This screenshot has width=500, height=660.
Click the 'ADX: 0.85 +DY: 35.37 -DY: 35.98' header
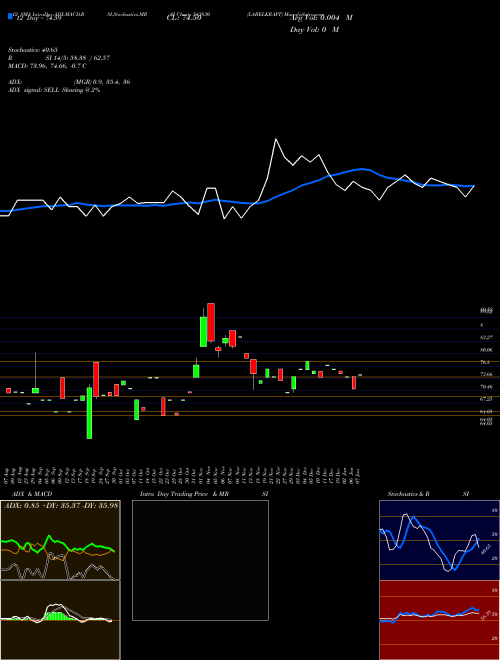61,506
